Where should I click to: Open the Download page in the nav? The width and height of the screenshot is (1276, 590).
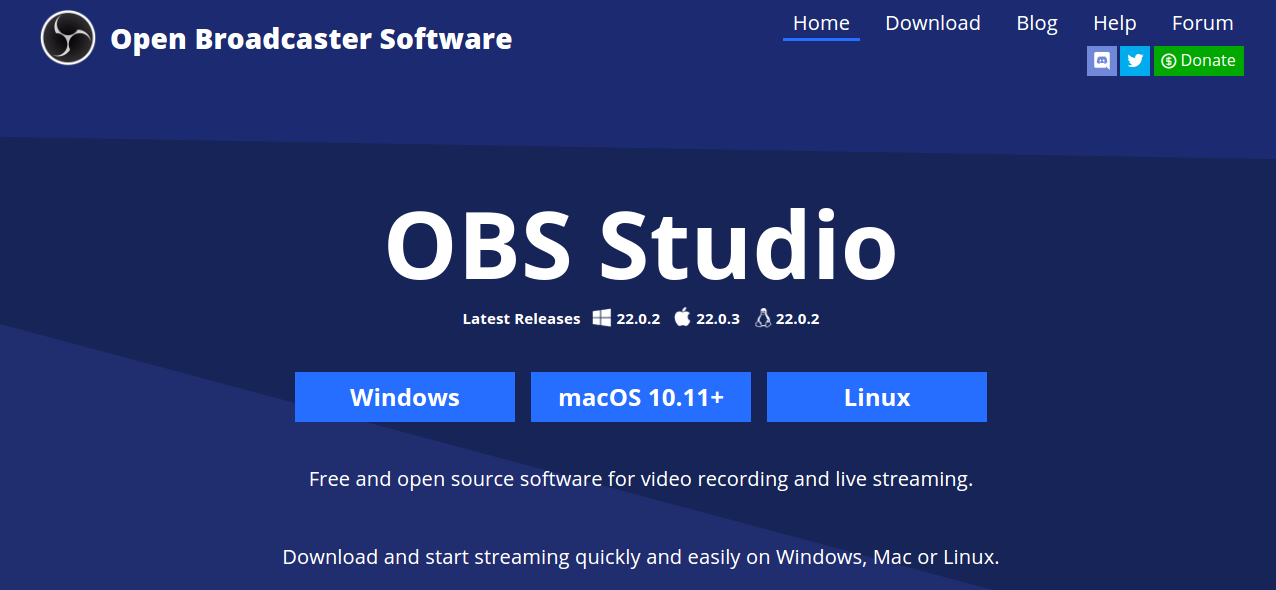click(x=933, y=23)
